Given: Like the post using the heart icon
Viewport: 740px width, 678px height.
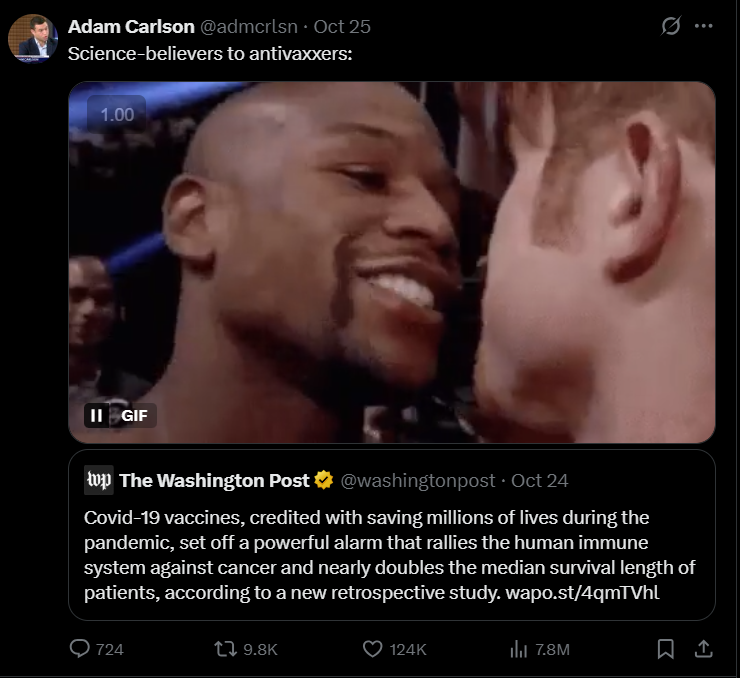Looking at the screenshot, I should tap(372, 649).
